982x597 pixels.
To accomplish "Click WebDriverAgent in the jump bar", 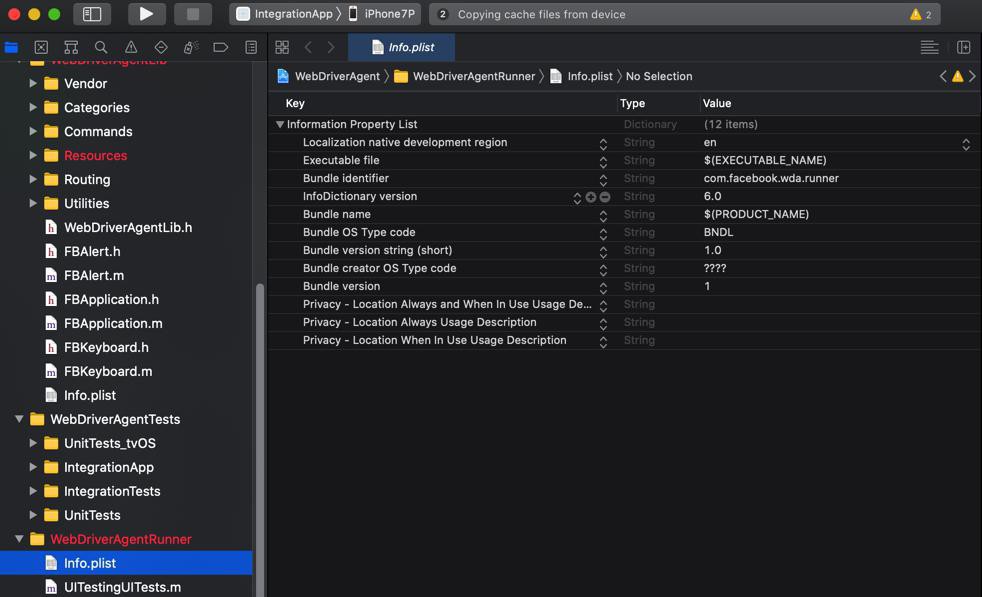I will (x=329, y=76).
